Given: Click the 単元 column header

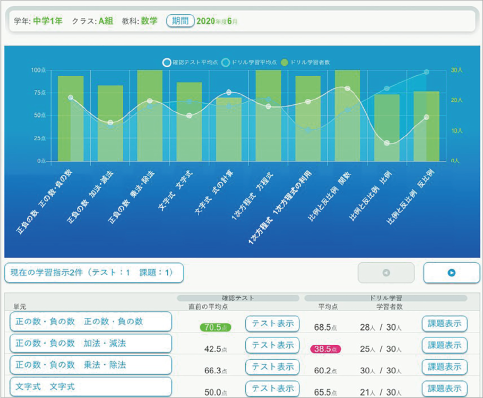Looking at the screenshot, I should point(20,307).
